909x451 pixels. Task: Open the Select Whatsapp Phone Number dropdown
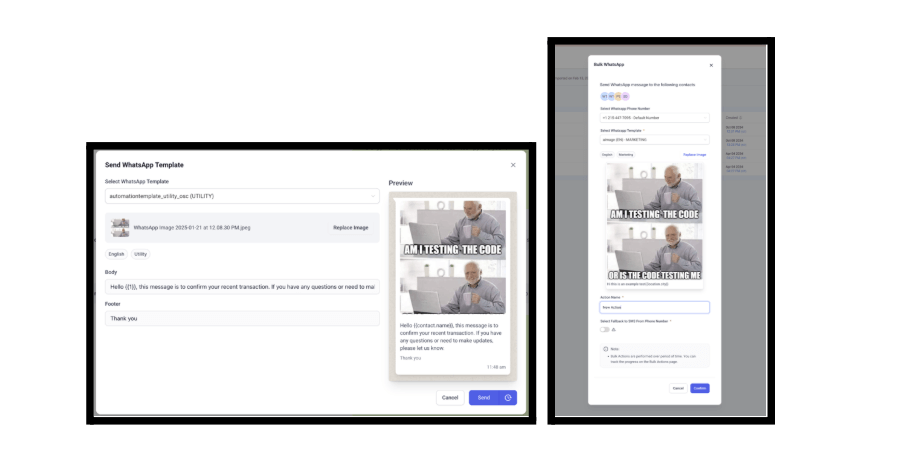655,118
